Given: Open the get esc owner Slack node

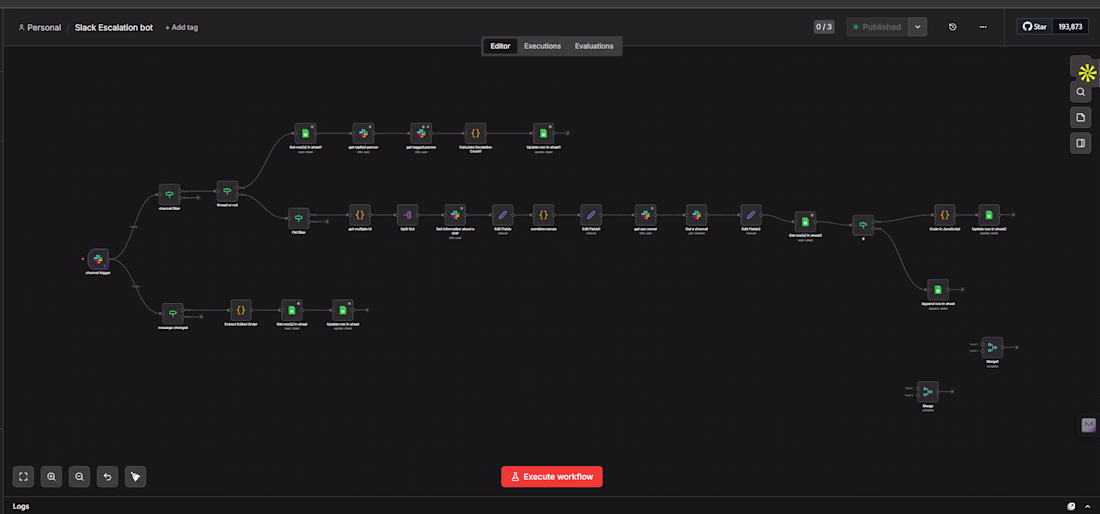Looking at the screenshot, I should click(x=645, y=215).
